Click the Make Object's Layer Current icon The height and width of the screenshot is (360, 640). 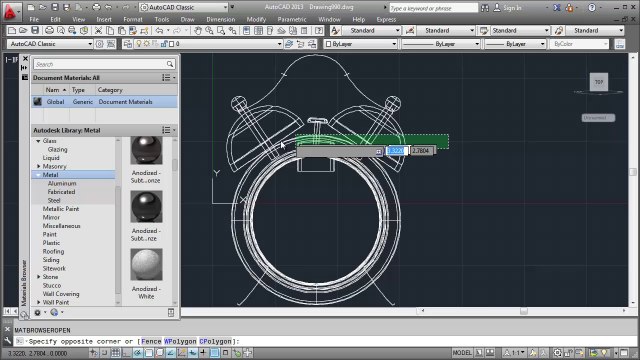tap(289, 44)
